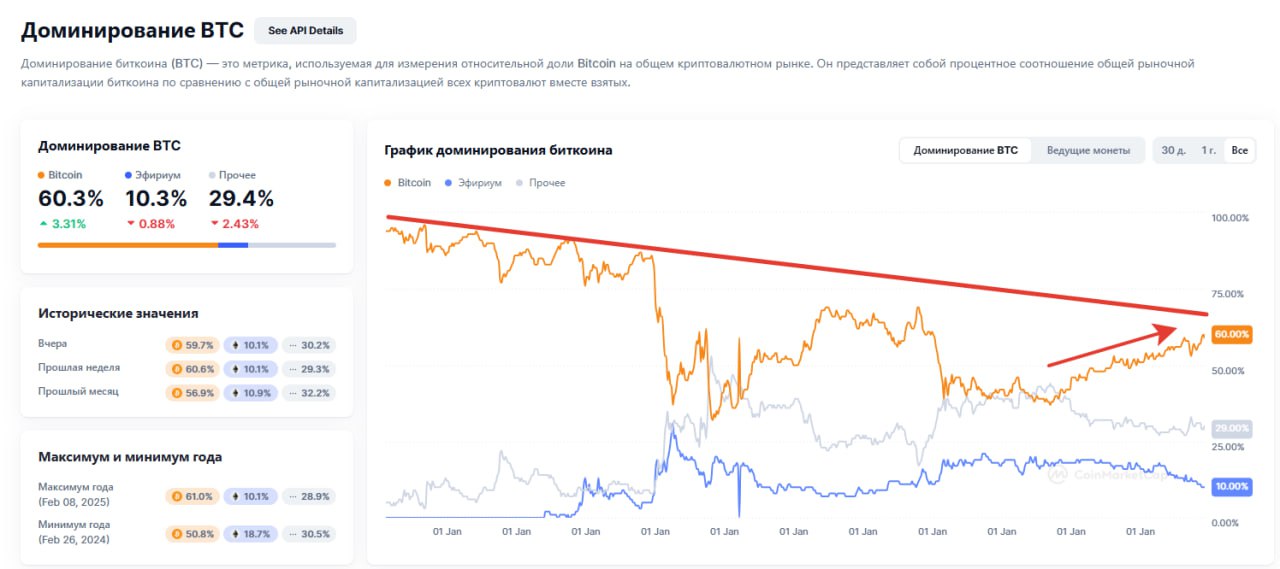Click the See API Details button

[x=305, y=30]
